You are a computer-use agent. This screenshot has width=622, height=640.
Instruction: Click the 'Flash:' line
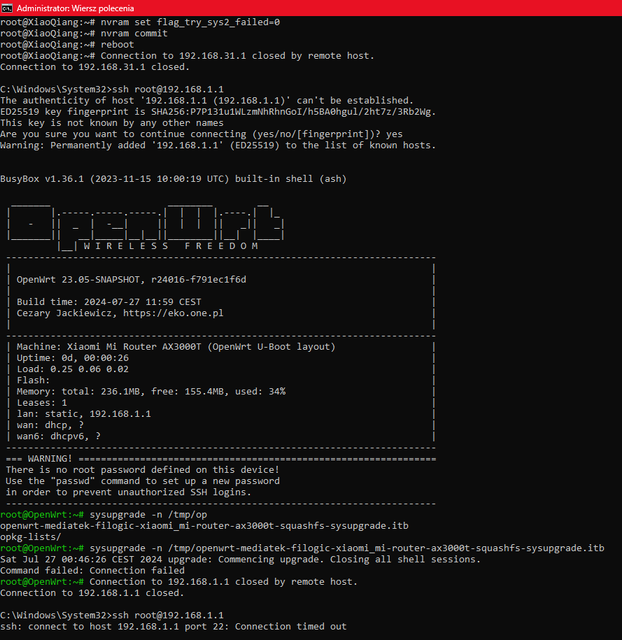[33, 380]
